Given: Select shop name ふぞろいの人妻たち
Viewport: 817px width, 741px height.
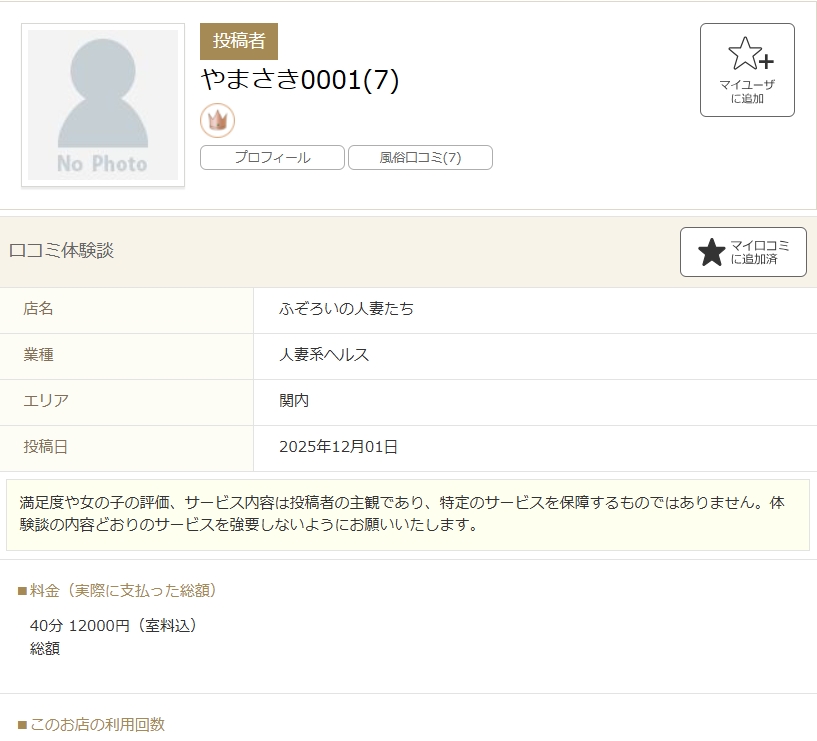Looking at the screenshot, I should click(x=346, y=309).
